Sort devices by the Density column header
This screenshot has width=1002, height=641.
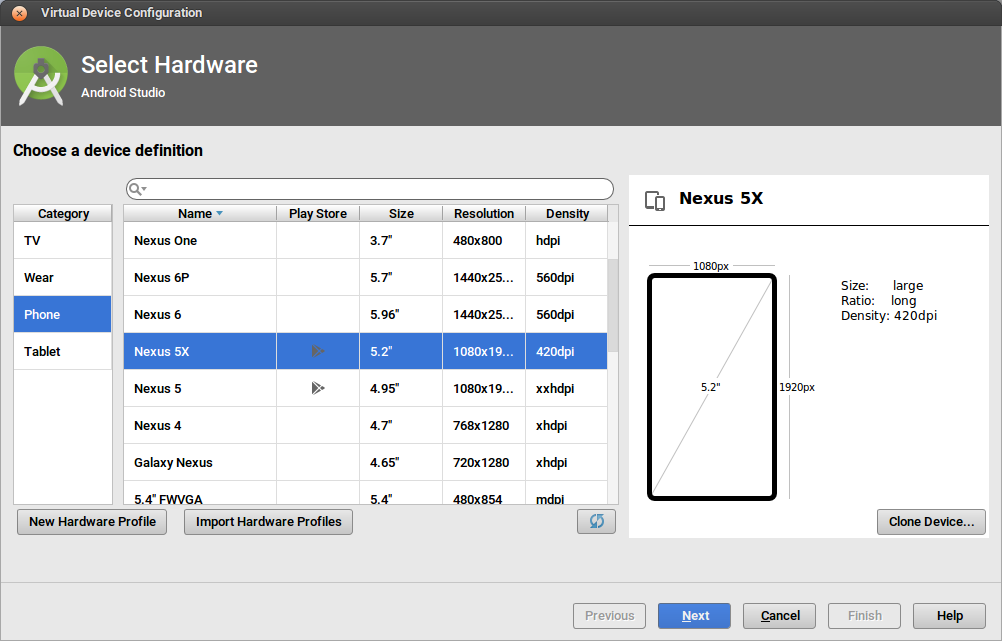(567, 213)
